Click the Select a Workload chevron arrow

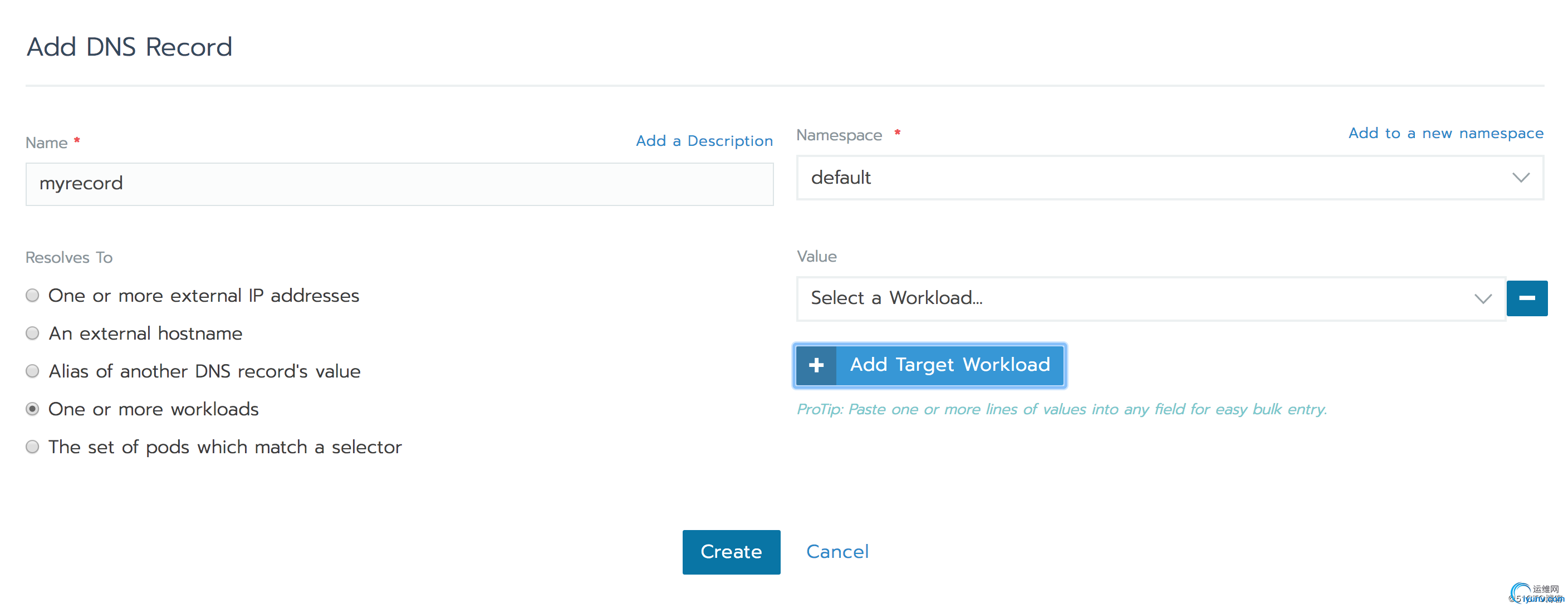pos(1482,299)
